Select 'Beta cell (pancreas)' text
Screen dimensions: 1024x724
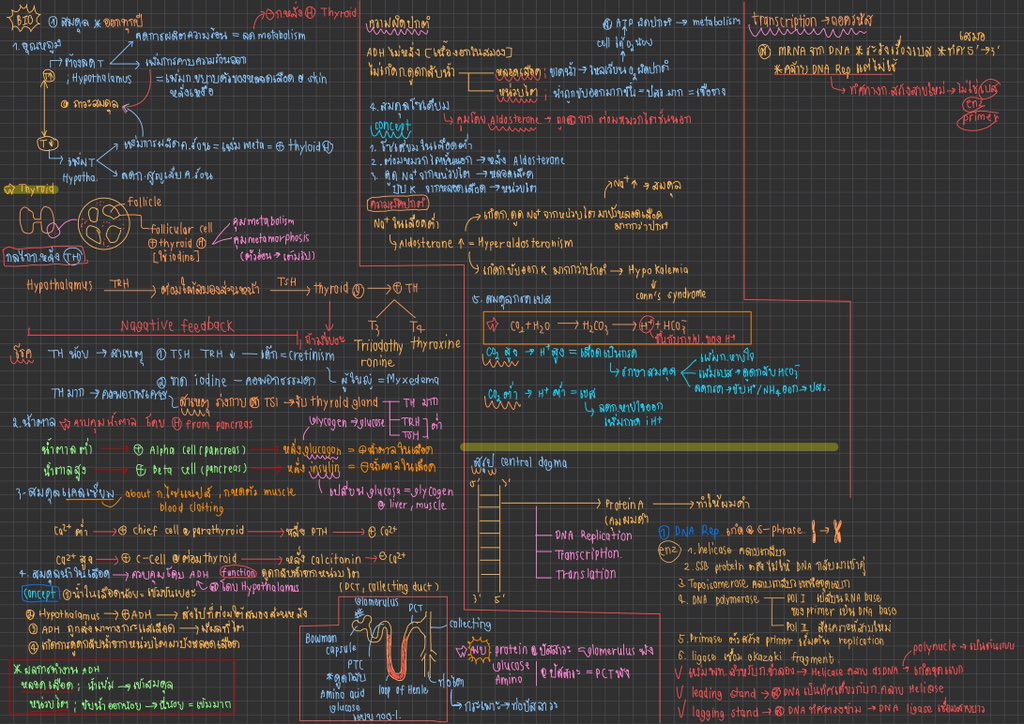point(200,469)
